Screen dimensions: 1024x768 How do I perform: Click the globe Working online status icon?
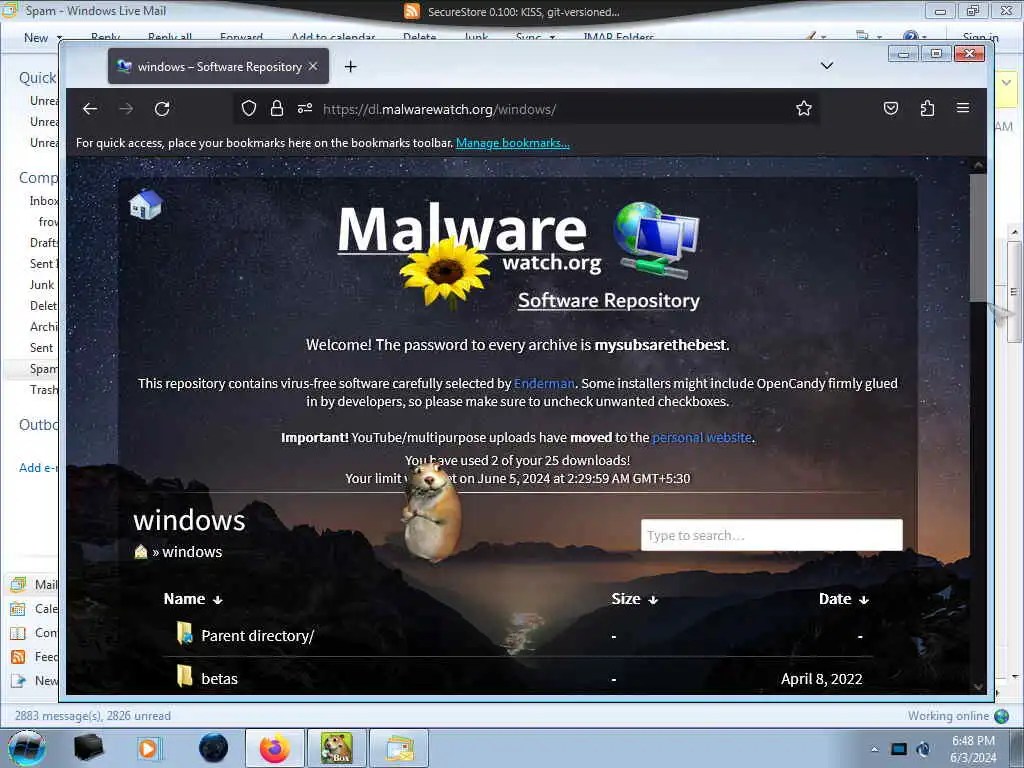point(1001,716)
